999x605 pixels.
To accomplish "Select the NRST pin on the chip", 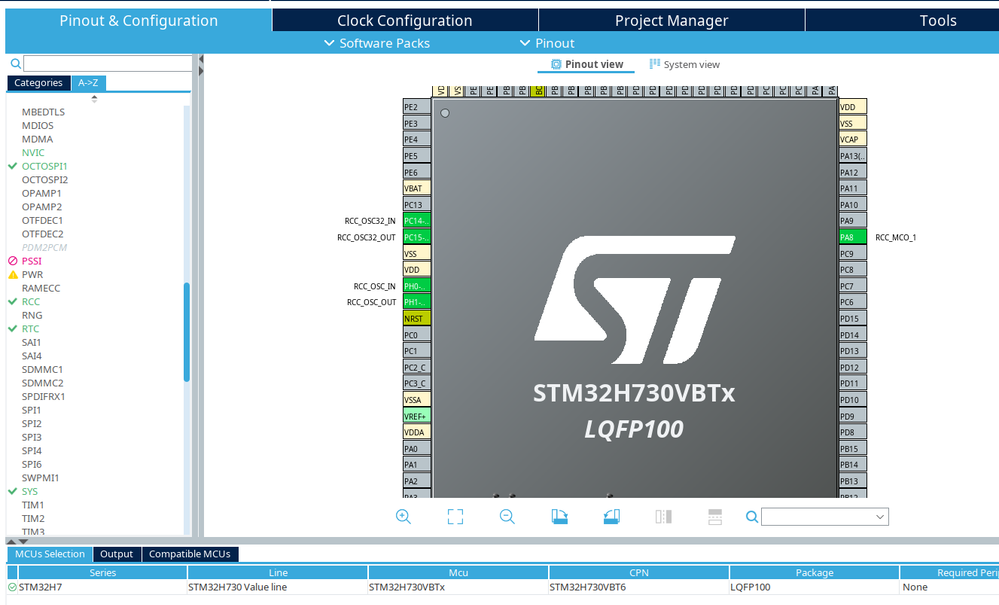I will click(x=417, y=318).
